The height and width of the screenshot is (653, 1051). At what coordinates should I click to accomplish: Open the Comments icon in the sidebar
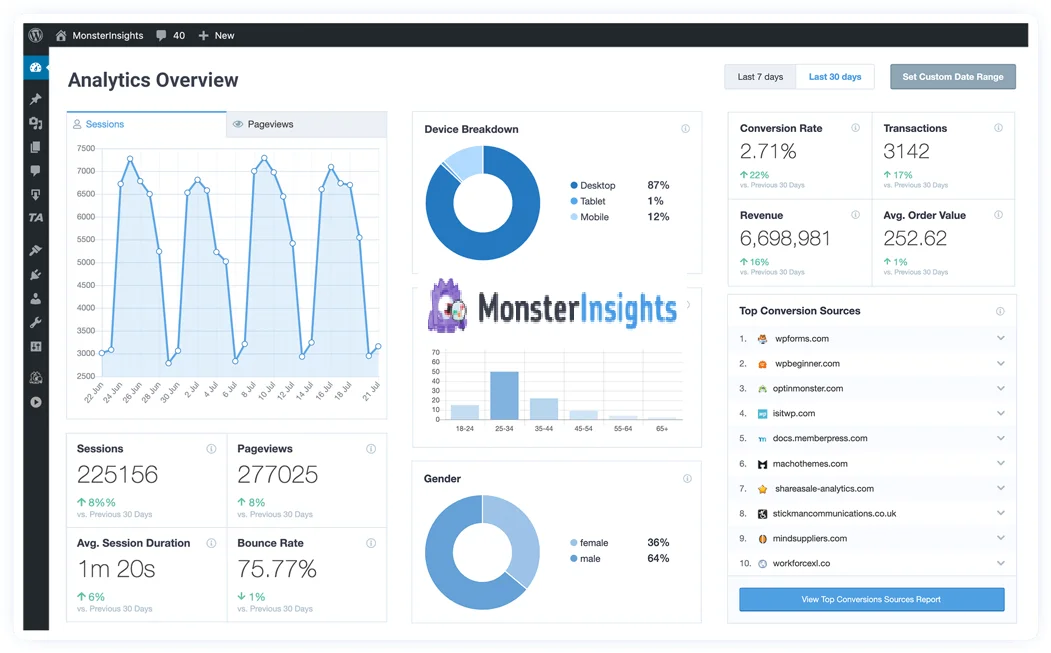(x=35, y=171)
